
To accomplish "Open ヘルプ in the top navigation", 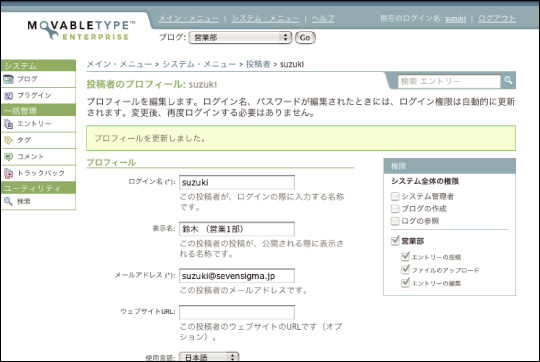I will click(323, 18).
